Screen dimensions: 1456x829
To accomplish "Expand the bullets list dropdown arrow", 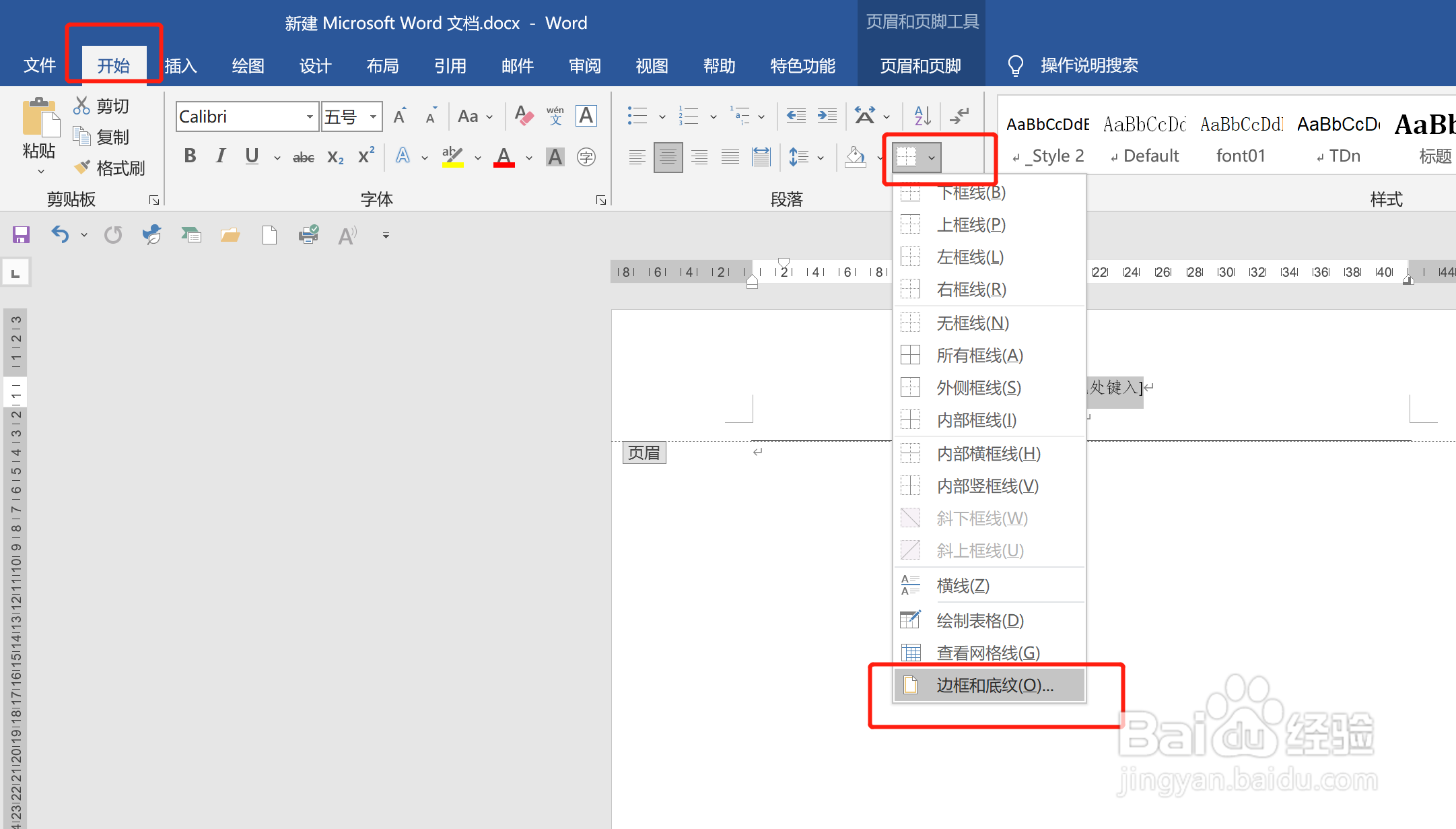I will 662,117.
